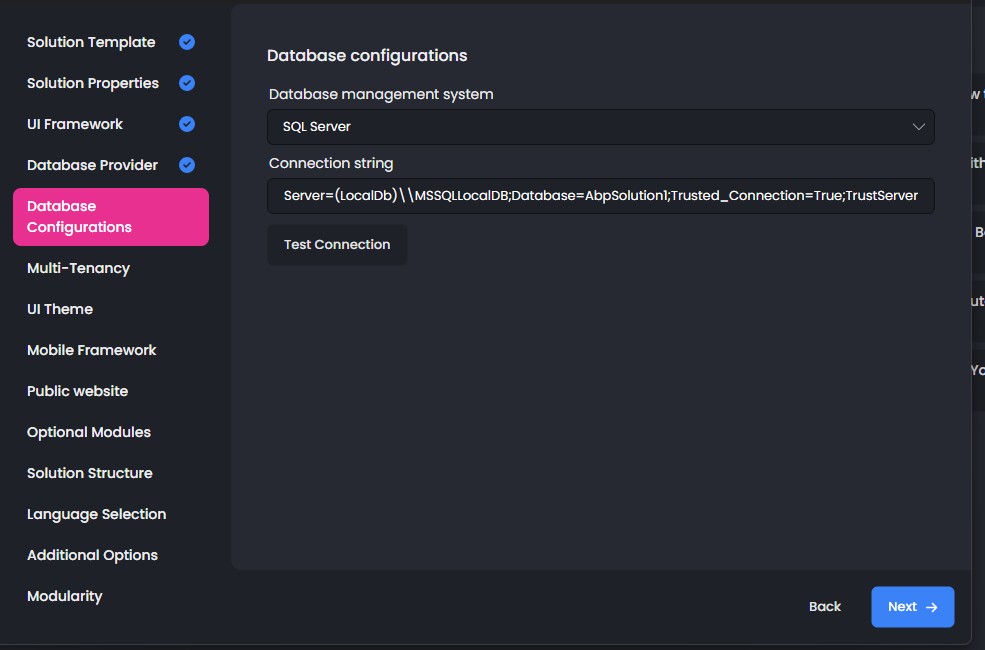Click the Solution Properties checkmark icon
Viewport: 985px width, 650px height.
(x=187, y=83)
